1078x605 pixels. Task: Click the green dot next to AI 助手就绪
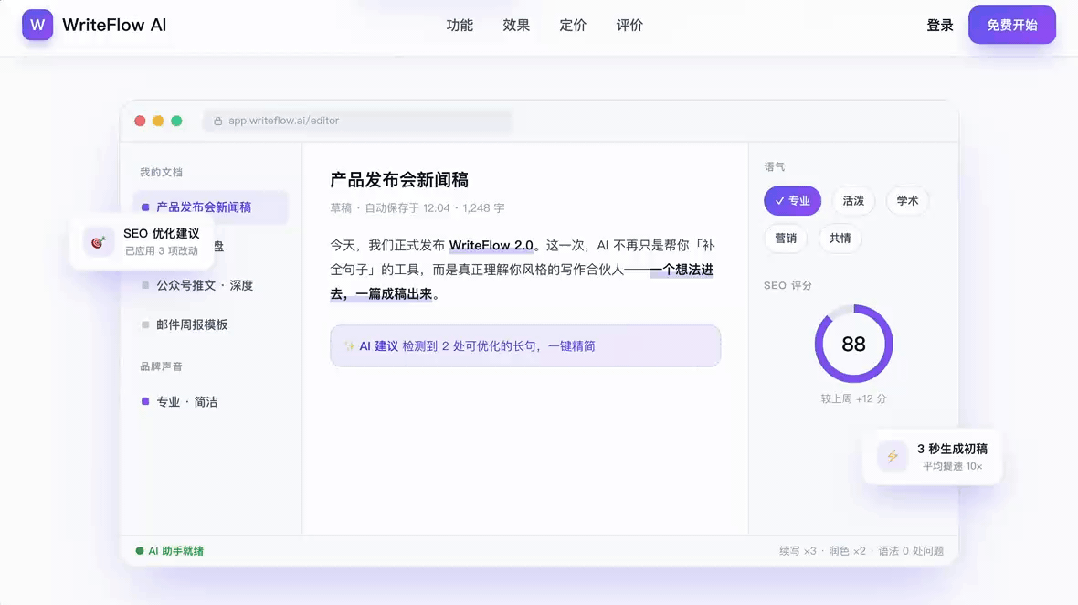[x=140, y=551]
